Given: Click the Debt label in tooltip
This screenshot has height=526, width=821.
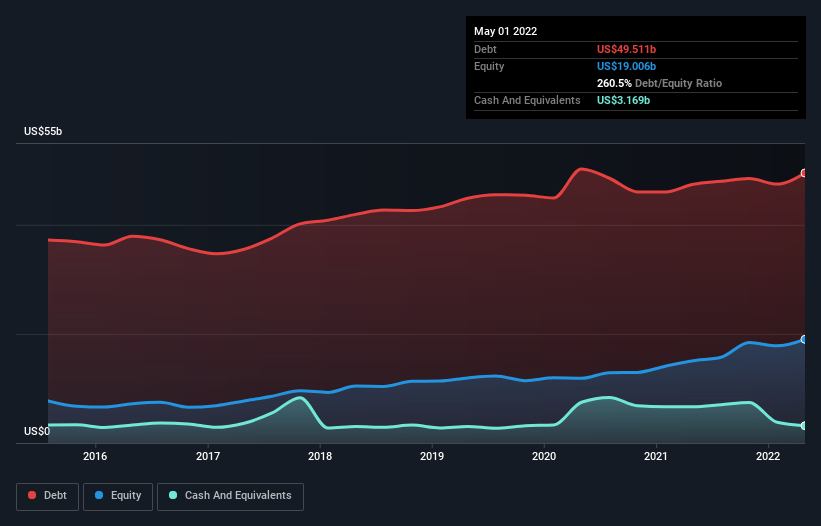Looking at the screenshot, I should click(485, 49).
